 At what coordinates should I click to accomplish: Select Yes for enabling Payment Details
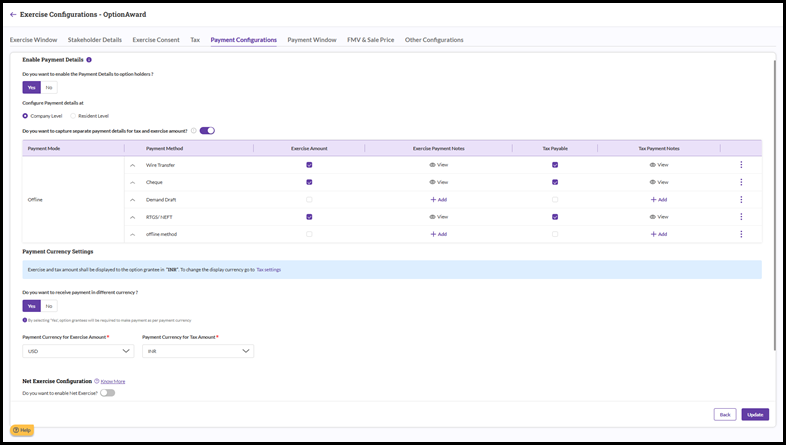pyautogui.click(x=32, y=87)
